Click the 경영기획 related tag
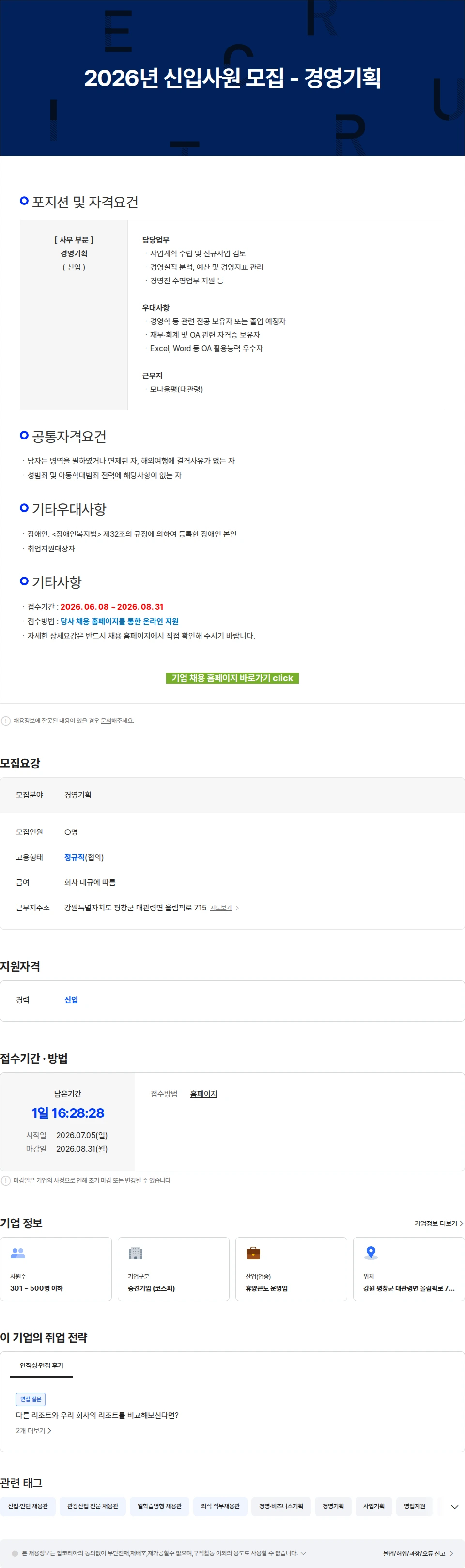Viewport: 465px width, 1568px height. click(x=333, y=1506)
